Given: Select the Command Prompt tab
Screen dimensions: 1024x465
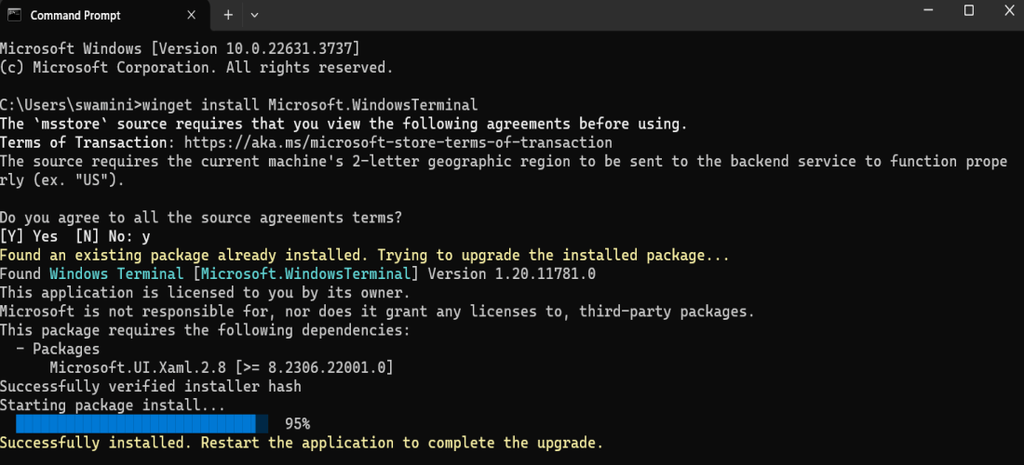Looking at the screenshot, I should [90, 16].
